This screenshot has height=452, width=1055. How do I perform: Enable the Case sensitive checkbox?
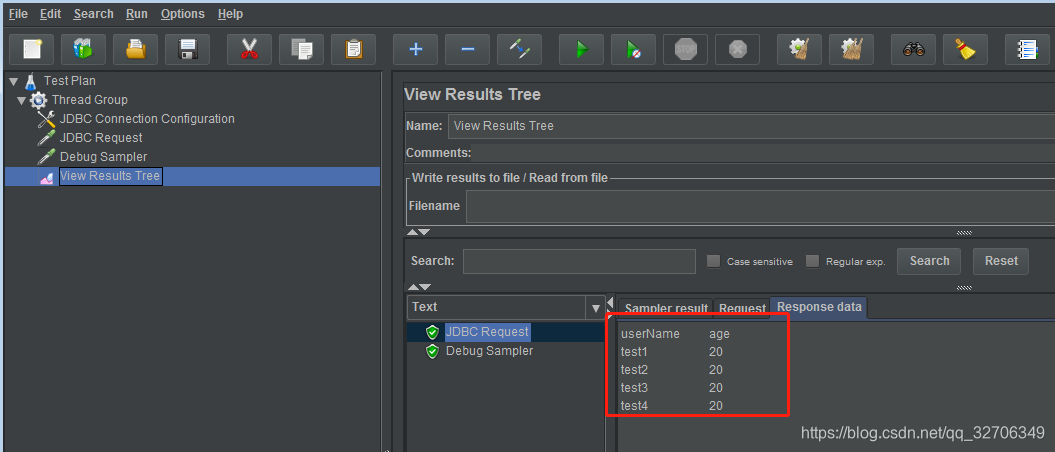tap(714, 261)
